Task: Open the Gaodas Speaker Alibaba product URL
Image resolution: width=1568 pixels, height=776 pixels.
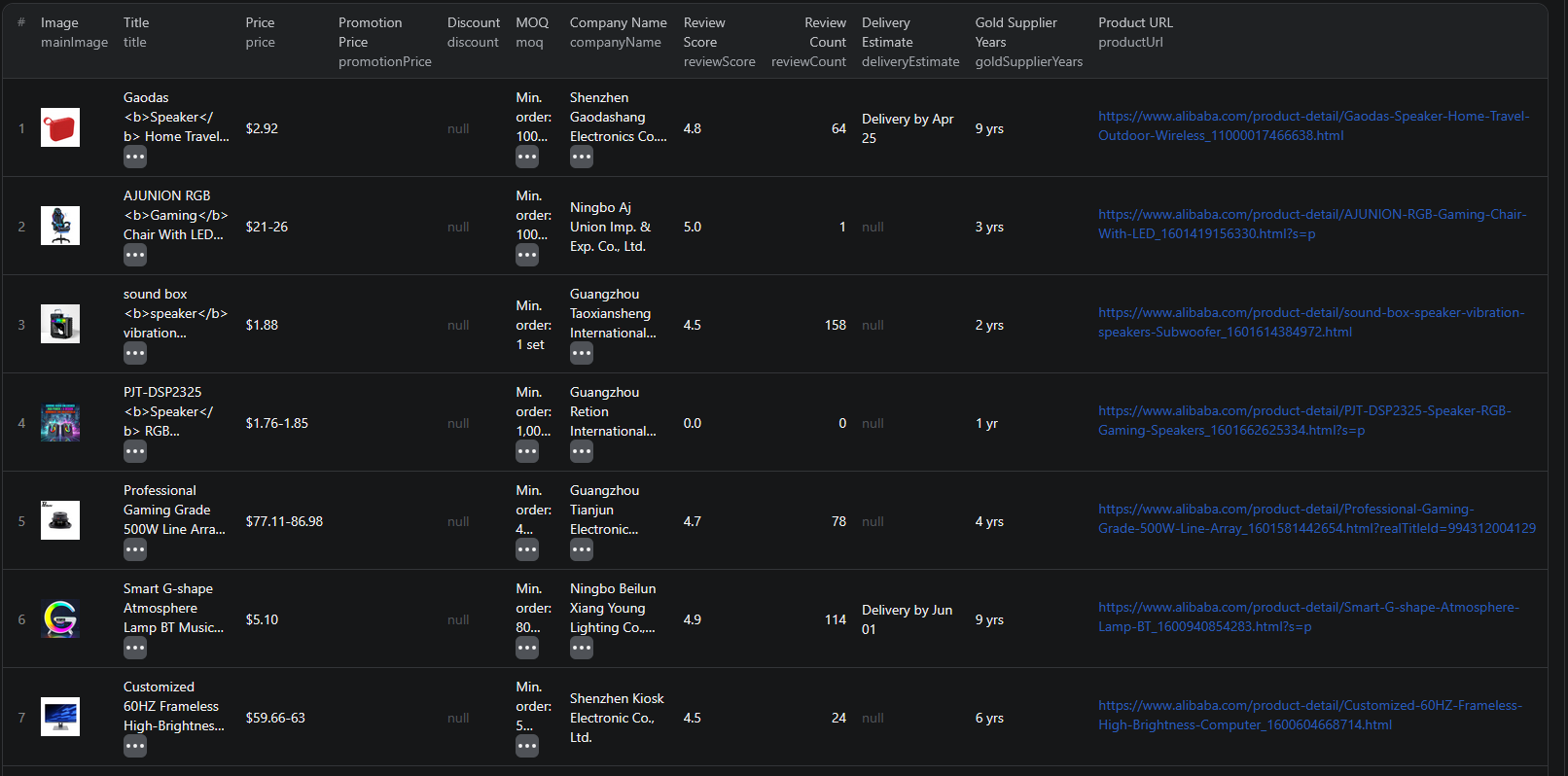Action: 1313,125
